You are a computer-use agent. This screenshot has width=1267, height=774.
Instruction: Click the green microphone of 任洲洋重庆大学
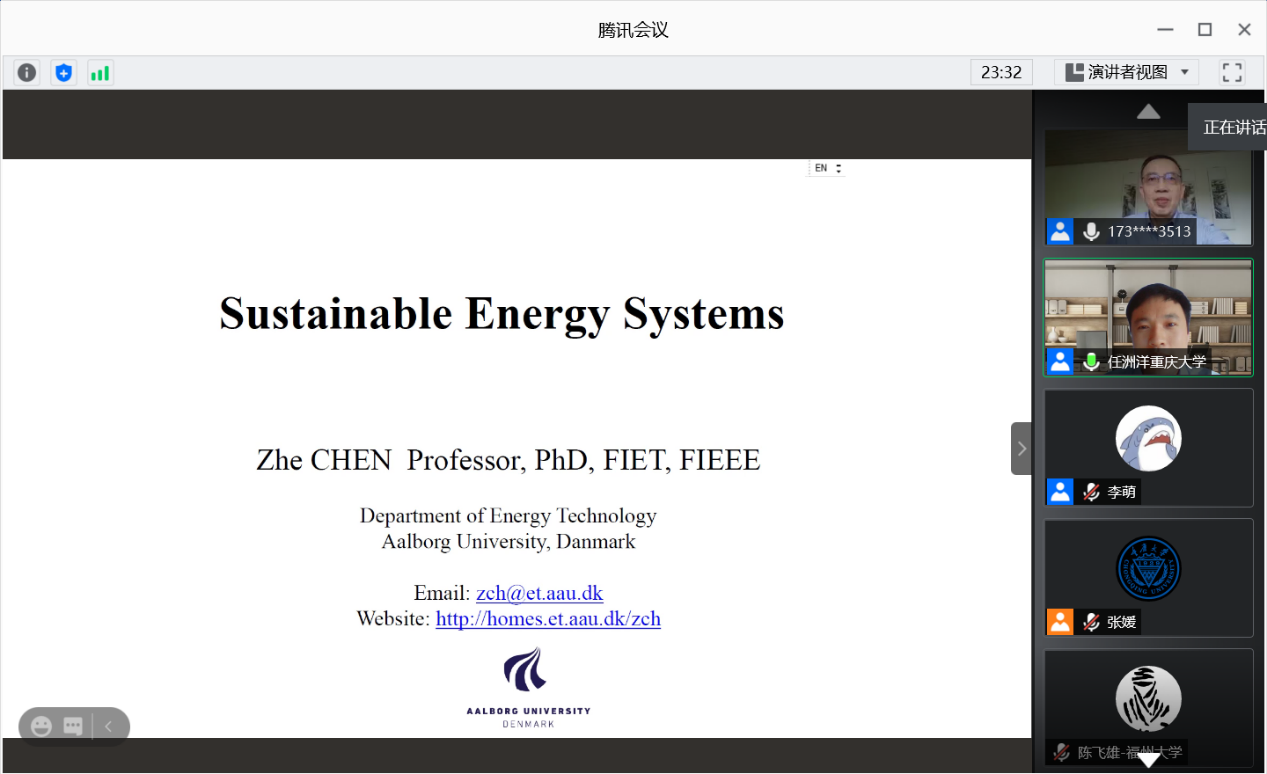click(1091, 361)
